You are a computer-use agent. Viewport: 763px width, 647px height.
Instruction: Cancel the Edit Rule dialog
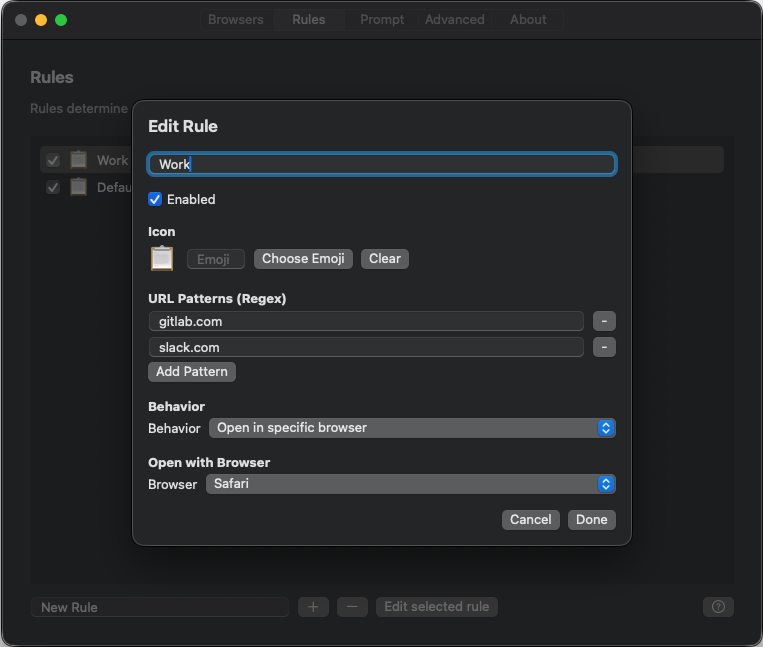(531, 520)
